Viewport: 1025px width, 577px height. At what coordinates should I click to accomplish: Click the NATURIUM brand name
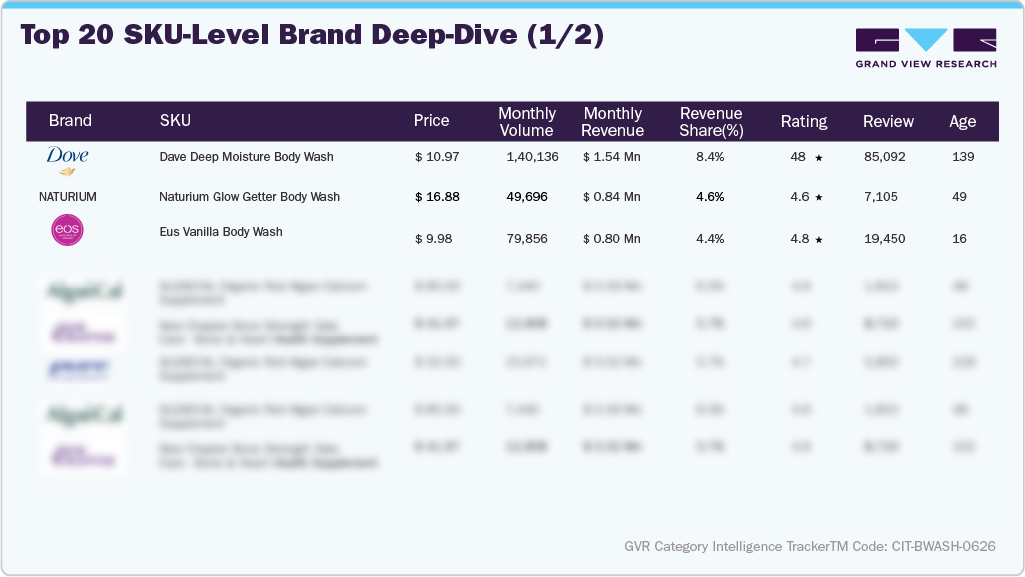67,197
